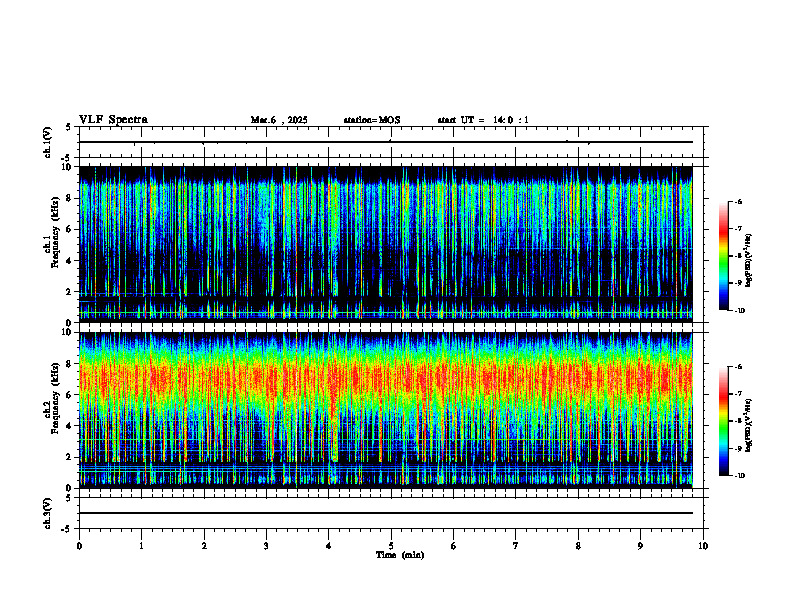The width and height of the screenshot is (792, 612).
Task: Click the "-6" label on ch.1 colorbar
Action: point(738,202)
